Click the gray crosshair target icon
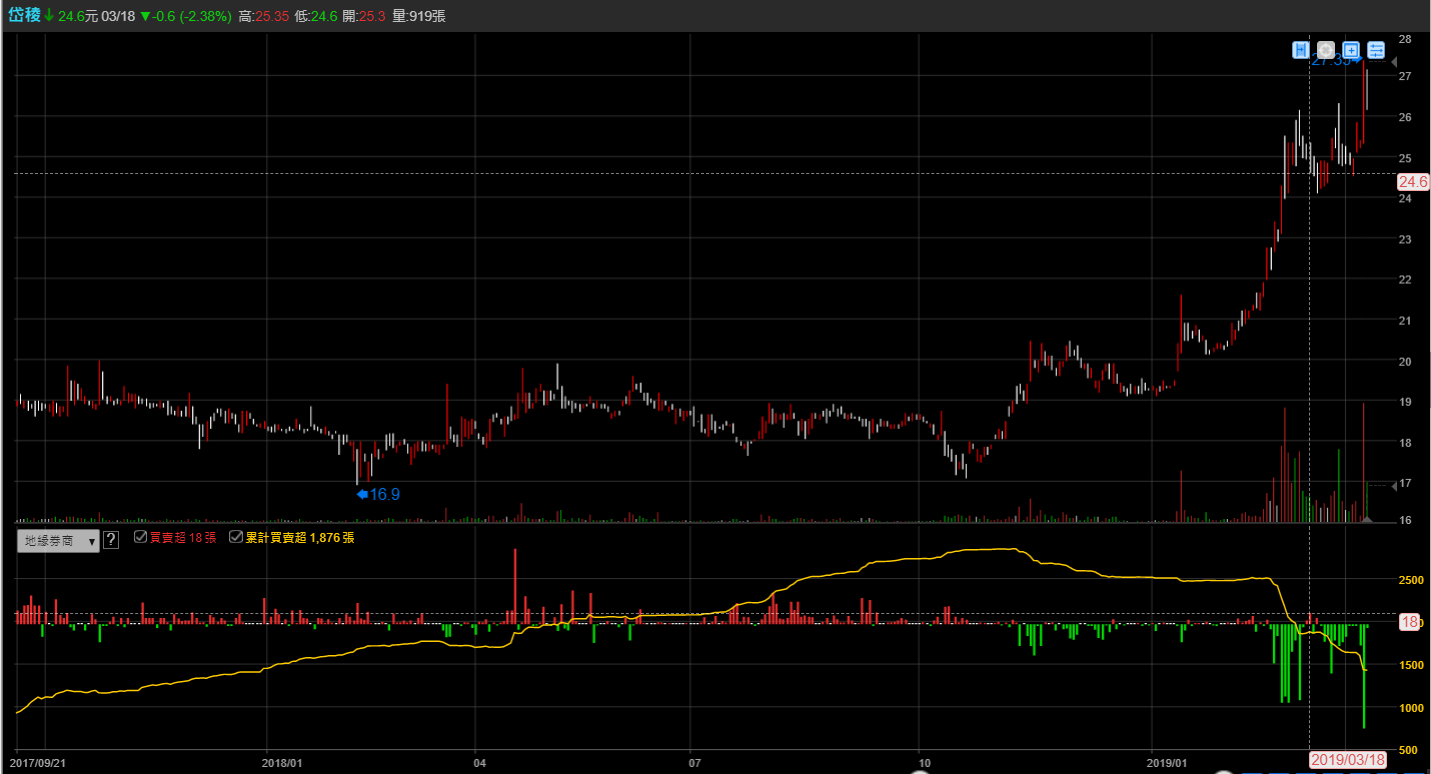The height and width of the screenshot is (774, 1431). point(1325,50)
